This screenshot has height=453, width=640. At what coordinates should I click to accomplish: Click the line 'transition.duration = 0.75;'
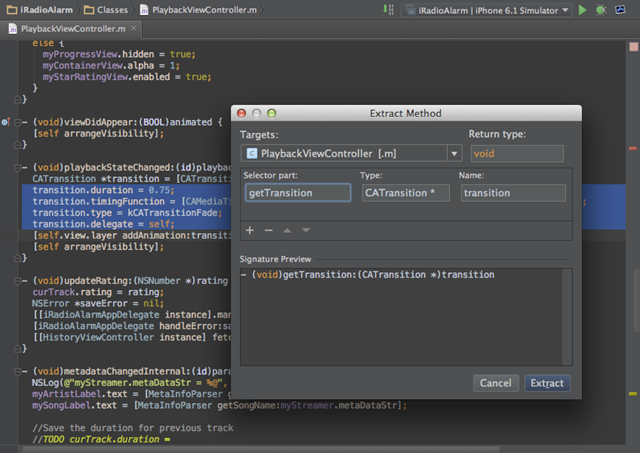[x=103, y=190]
